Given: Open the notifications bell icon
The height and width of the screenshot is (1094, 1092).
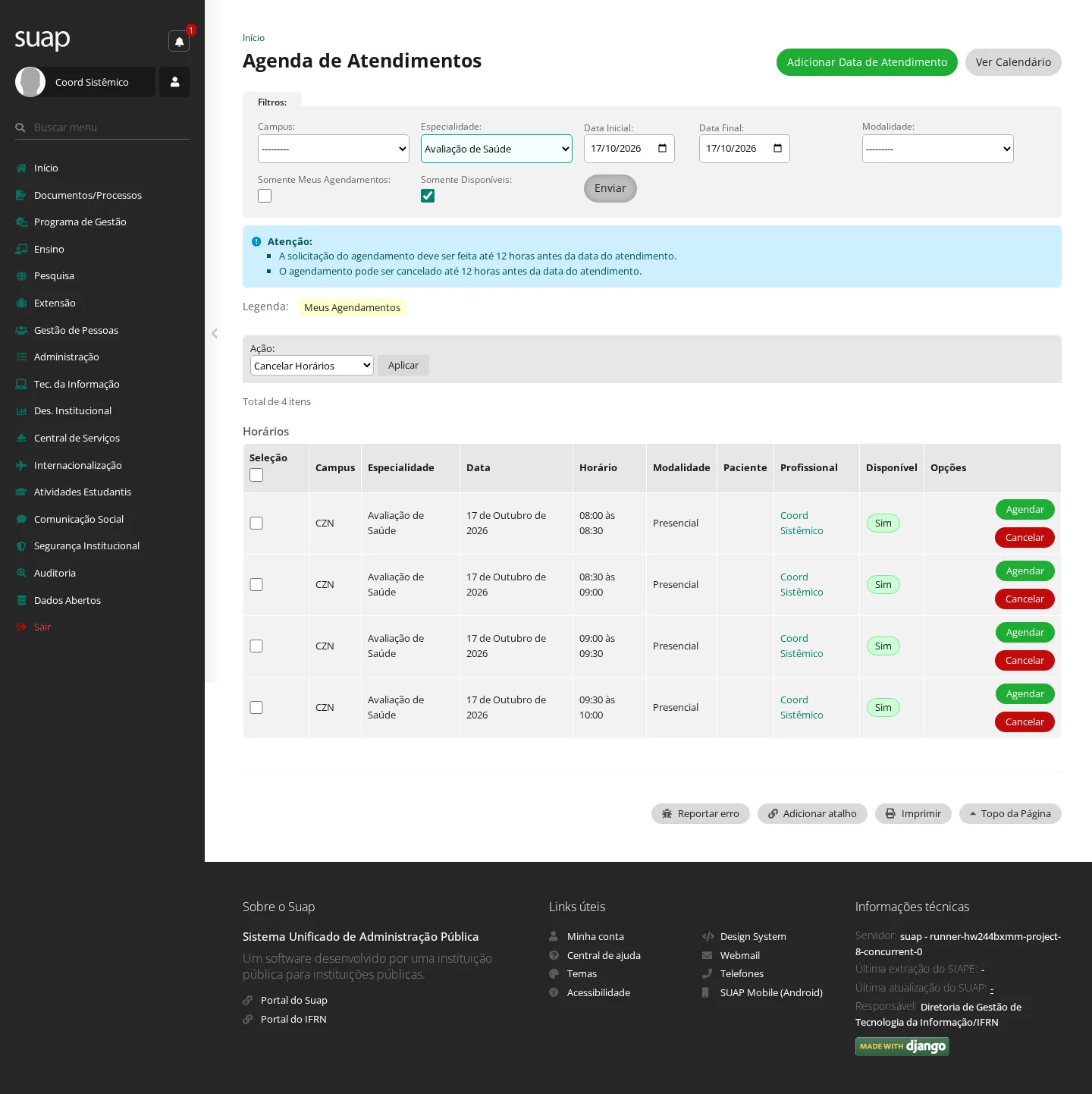Looking at the screenshot, I should coord(179,41).
